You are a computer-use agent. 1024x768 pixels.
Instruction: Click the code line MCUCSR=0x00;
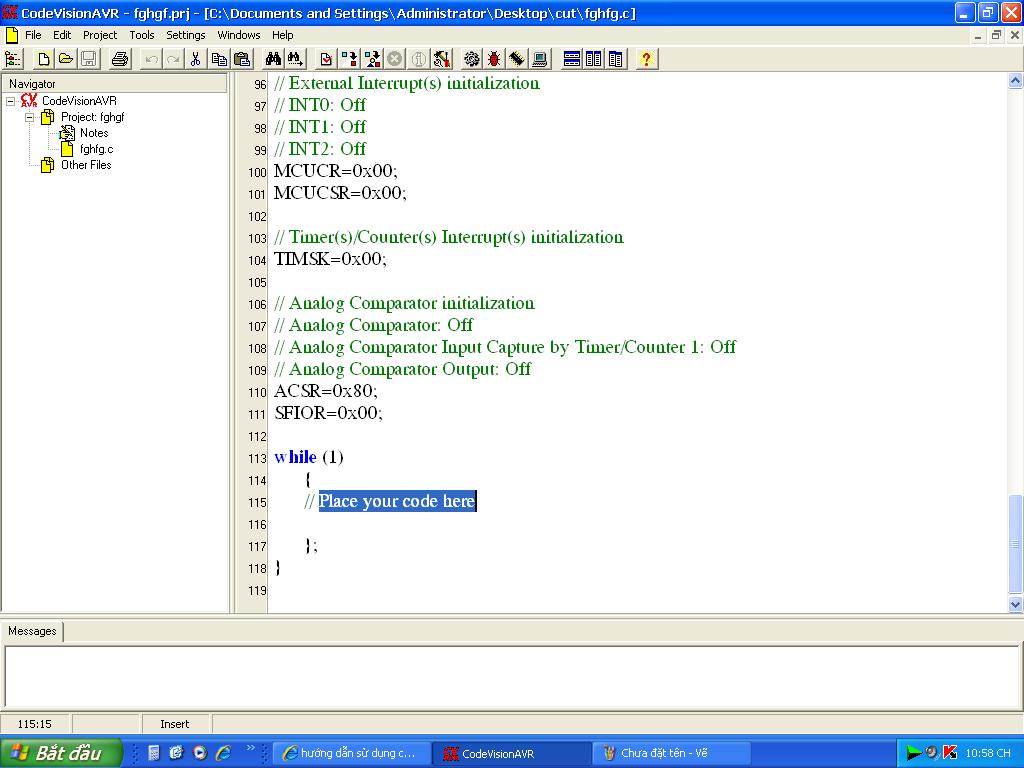pos(340,193)
